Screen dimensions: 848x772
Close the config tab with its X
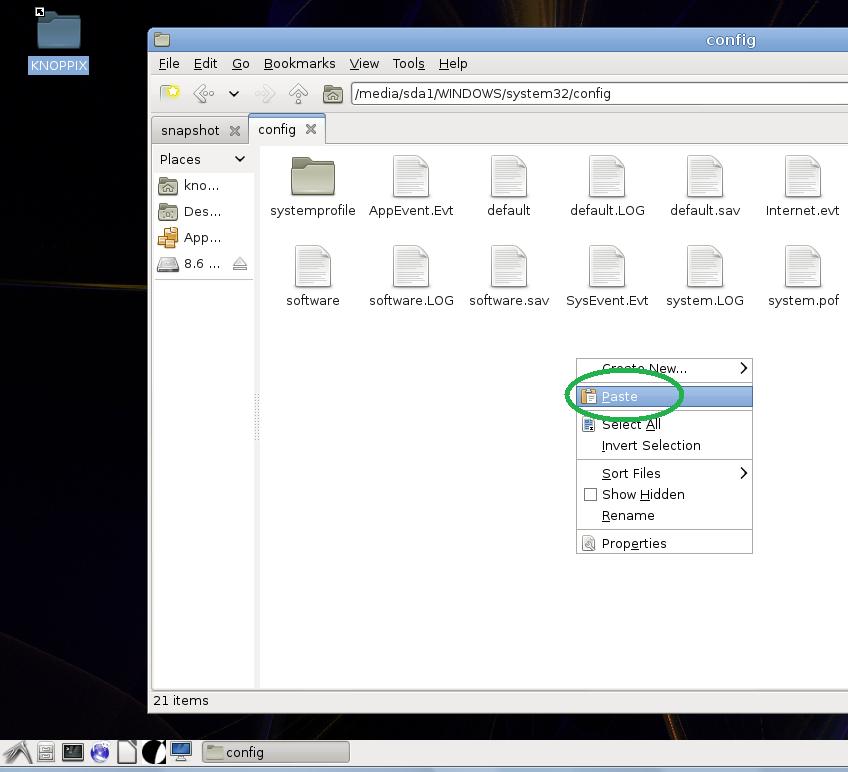click(311, 129)
